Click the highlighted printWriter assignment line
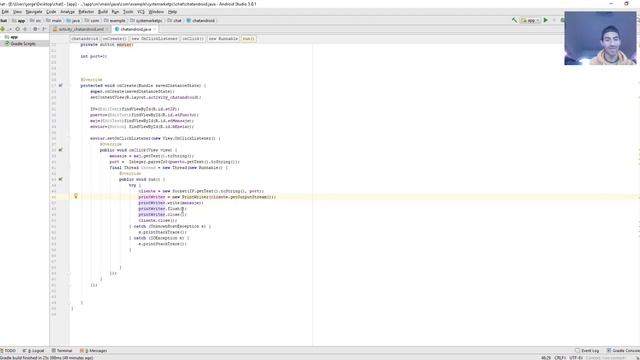 pyautogui.click(x=207, y=197)
